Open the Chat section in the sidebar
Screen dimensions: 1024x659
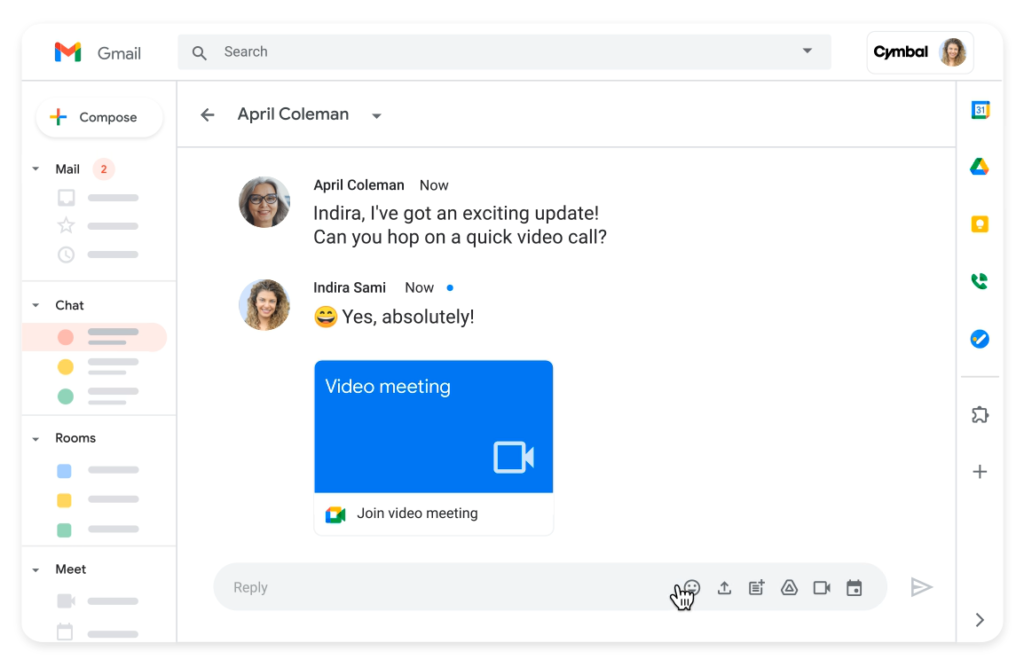tap(69, 305)
